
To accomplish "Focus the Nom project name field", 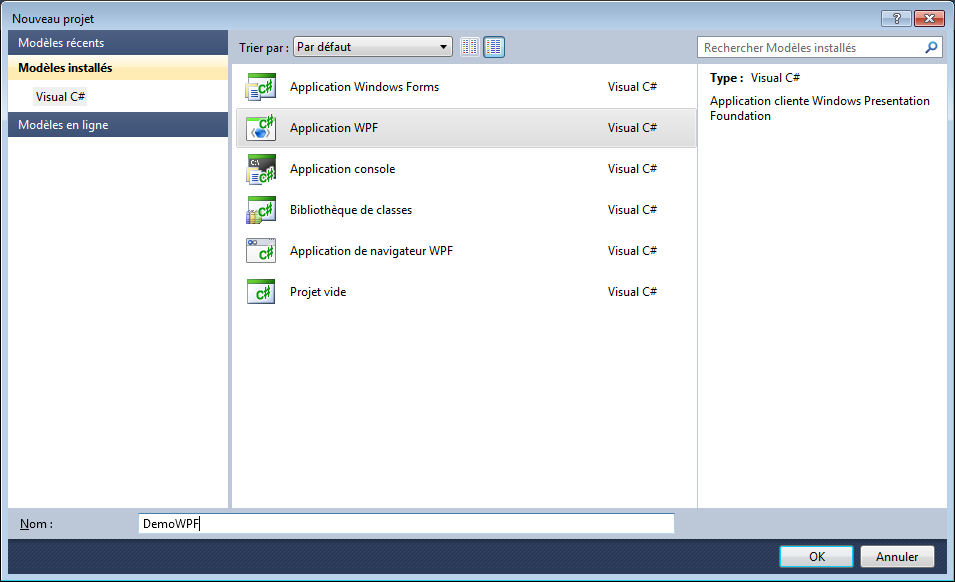I will click(x=406, y=523).
